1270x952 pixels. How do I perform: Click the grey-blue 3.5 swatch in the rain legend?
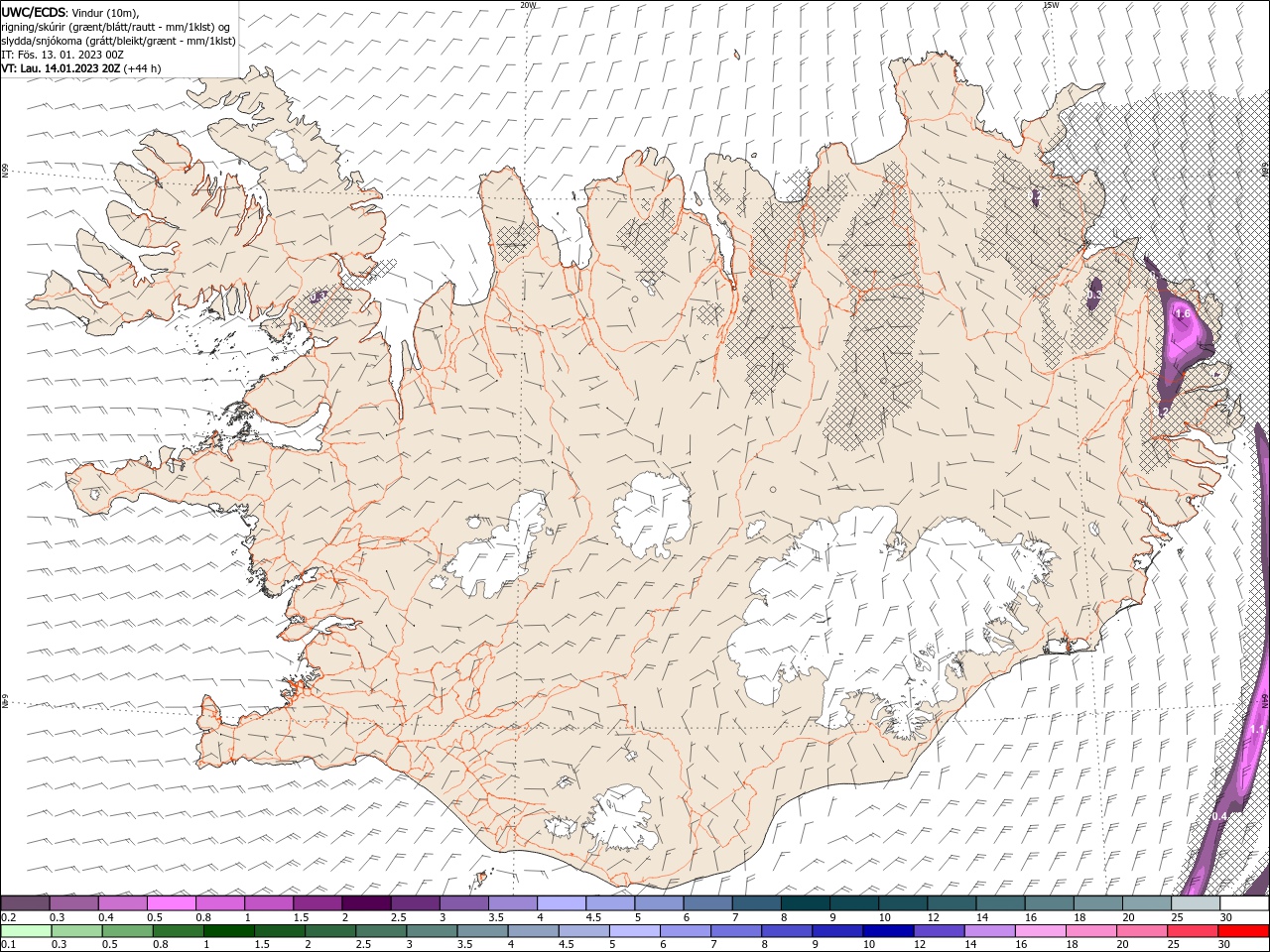482,931
